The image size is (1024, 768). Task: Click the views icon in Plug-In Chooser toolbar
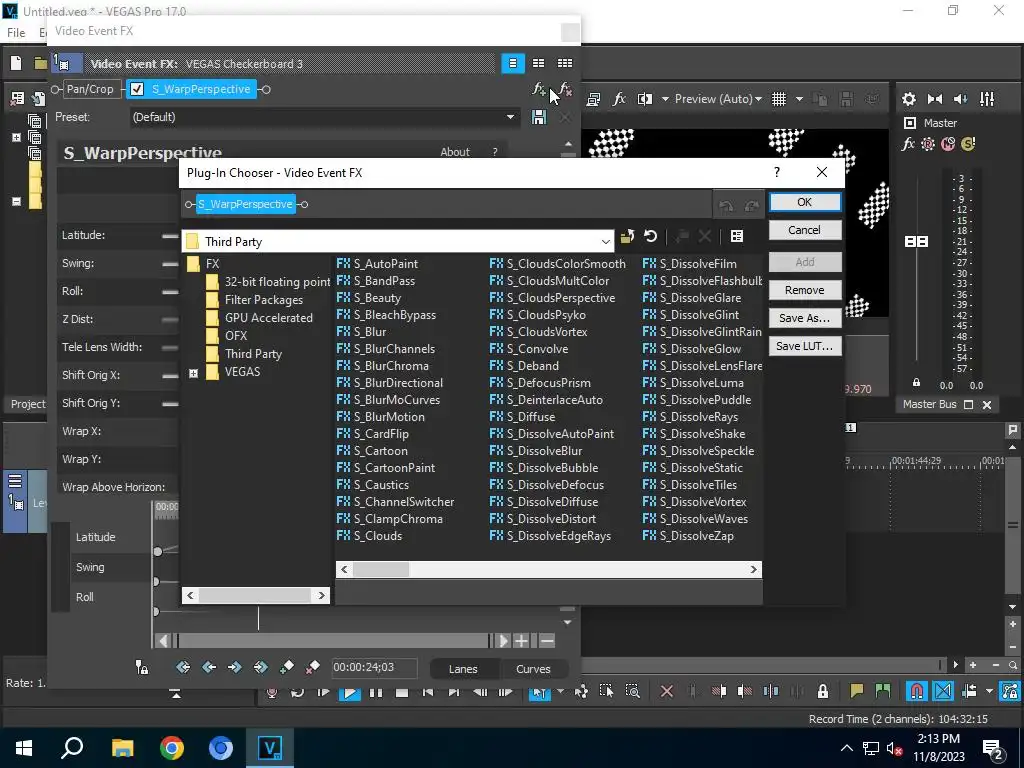(x=737, y=236)
